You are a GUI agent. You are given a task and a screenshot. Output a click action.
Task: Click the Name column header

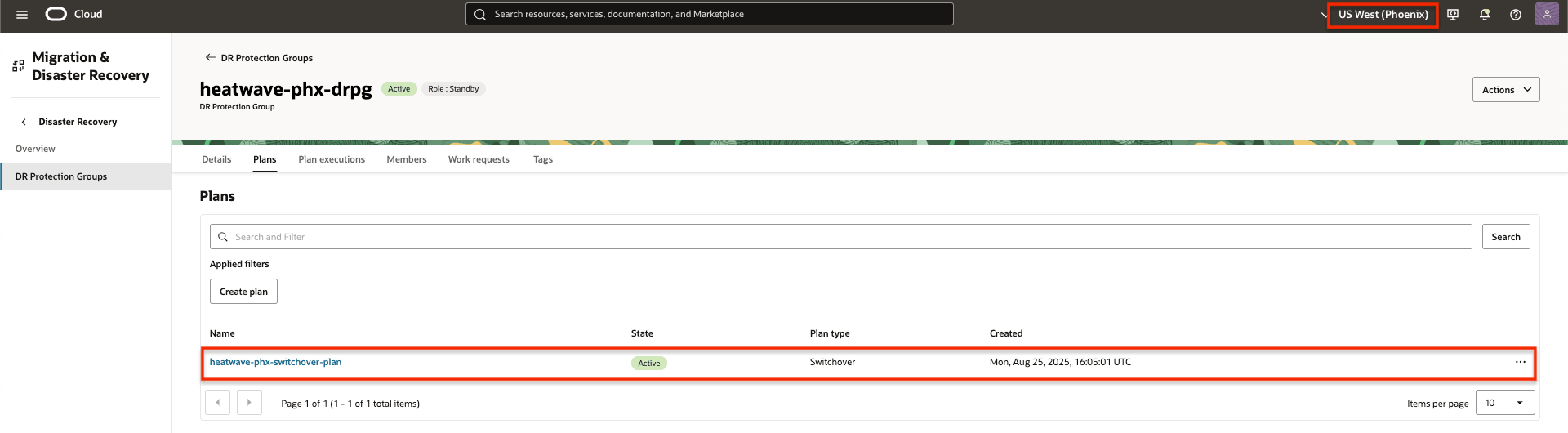(x=222, y=333)
